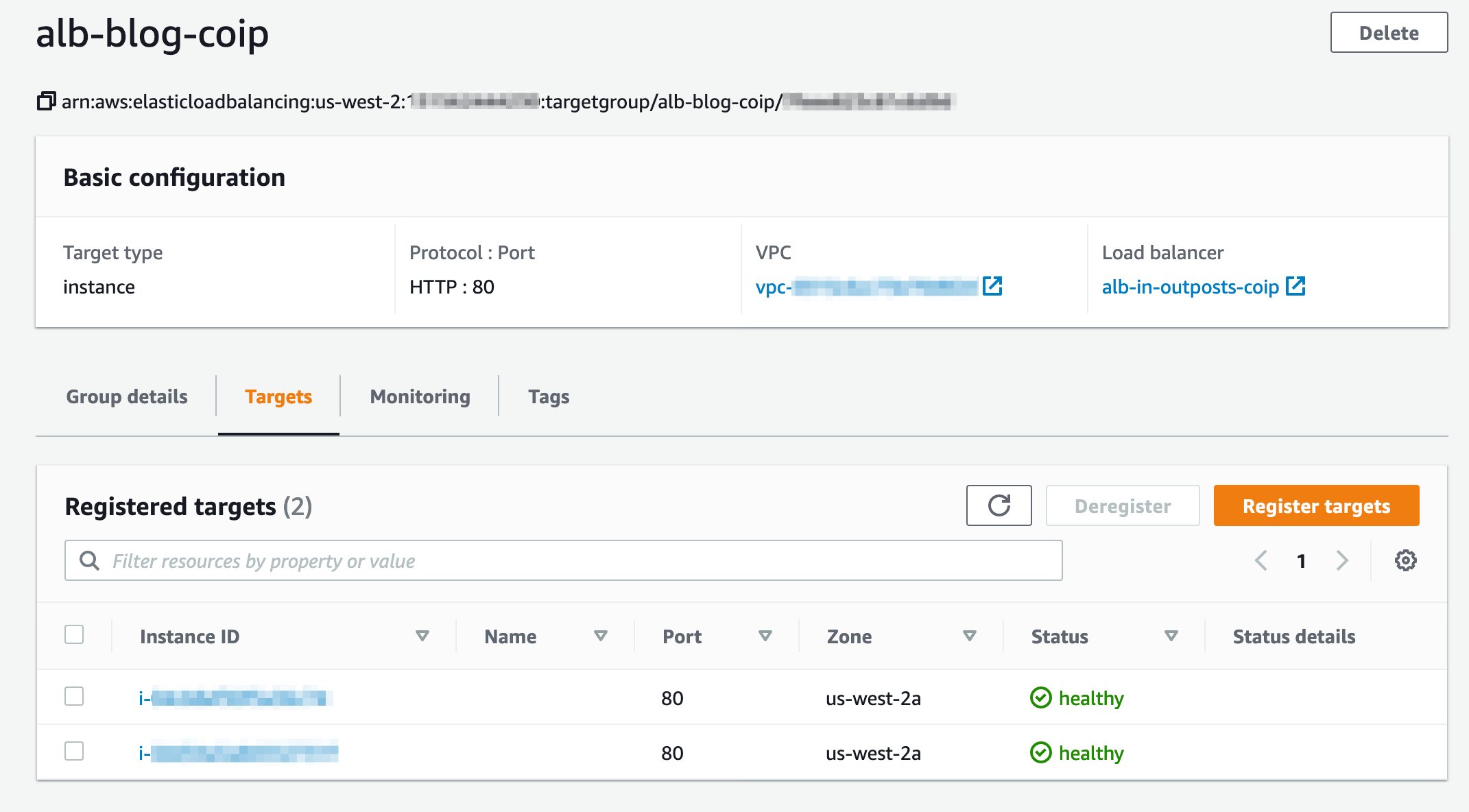Click the load balancer external link icon
The image size is (1469, 812).
pos(1295,286)
